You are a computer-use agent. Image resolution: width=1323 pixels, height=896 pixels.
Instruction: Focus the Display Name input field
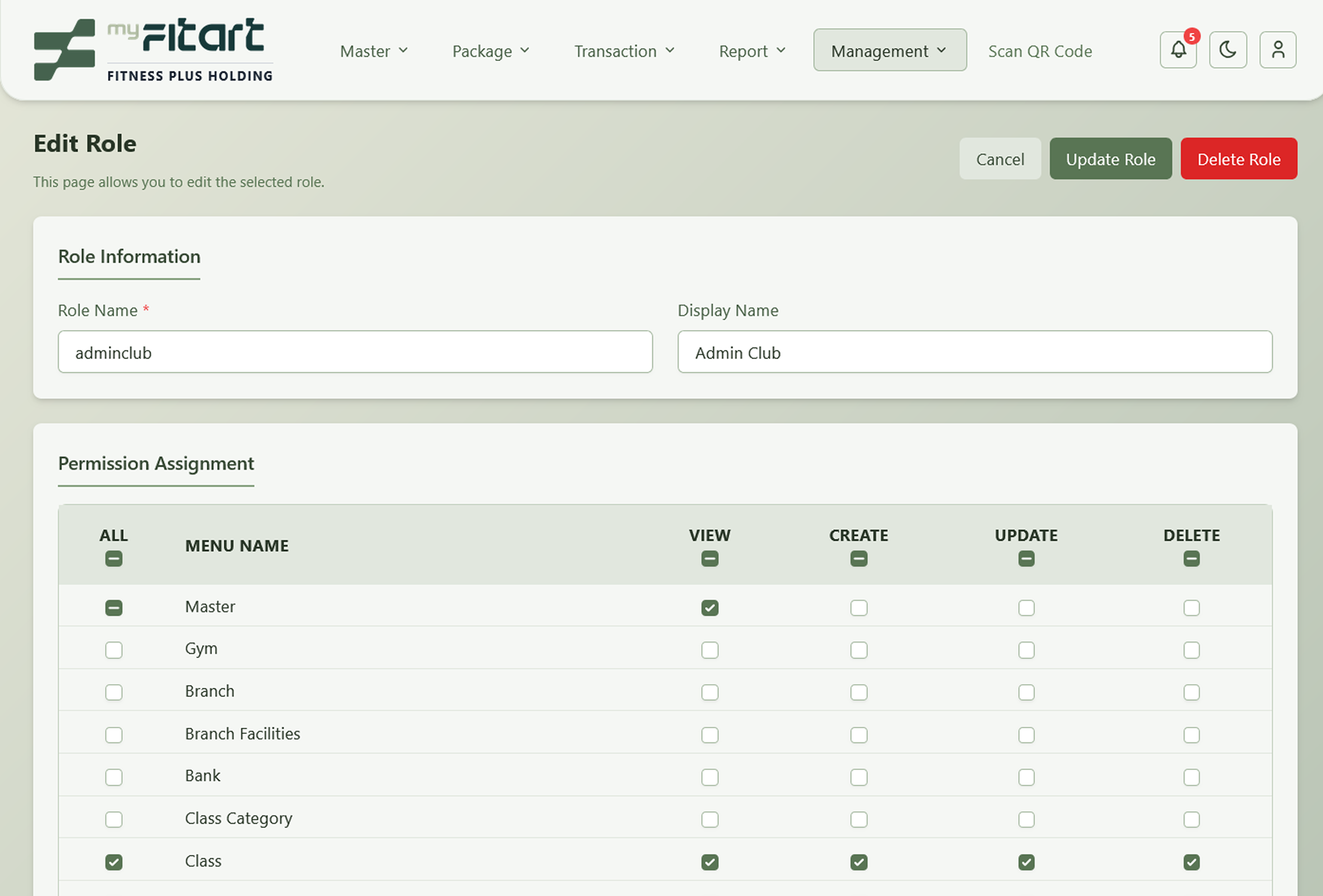coord(974,352)
